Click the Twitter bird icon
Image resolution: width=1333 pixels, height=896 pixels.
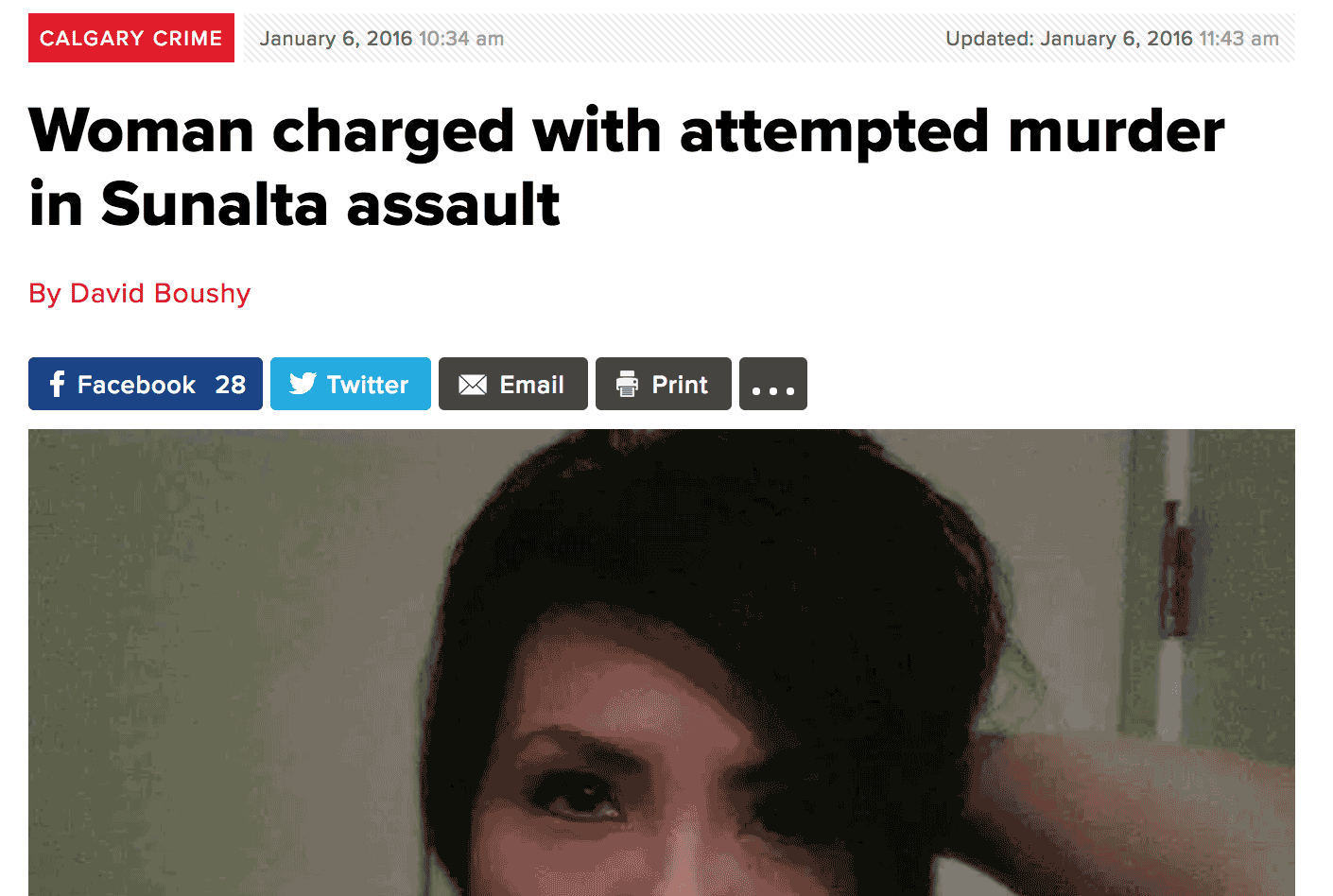[303, 384]
